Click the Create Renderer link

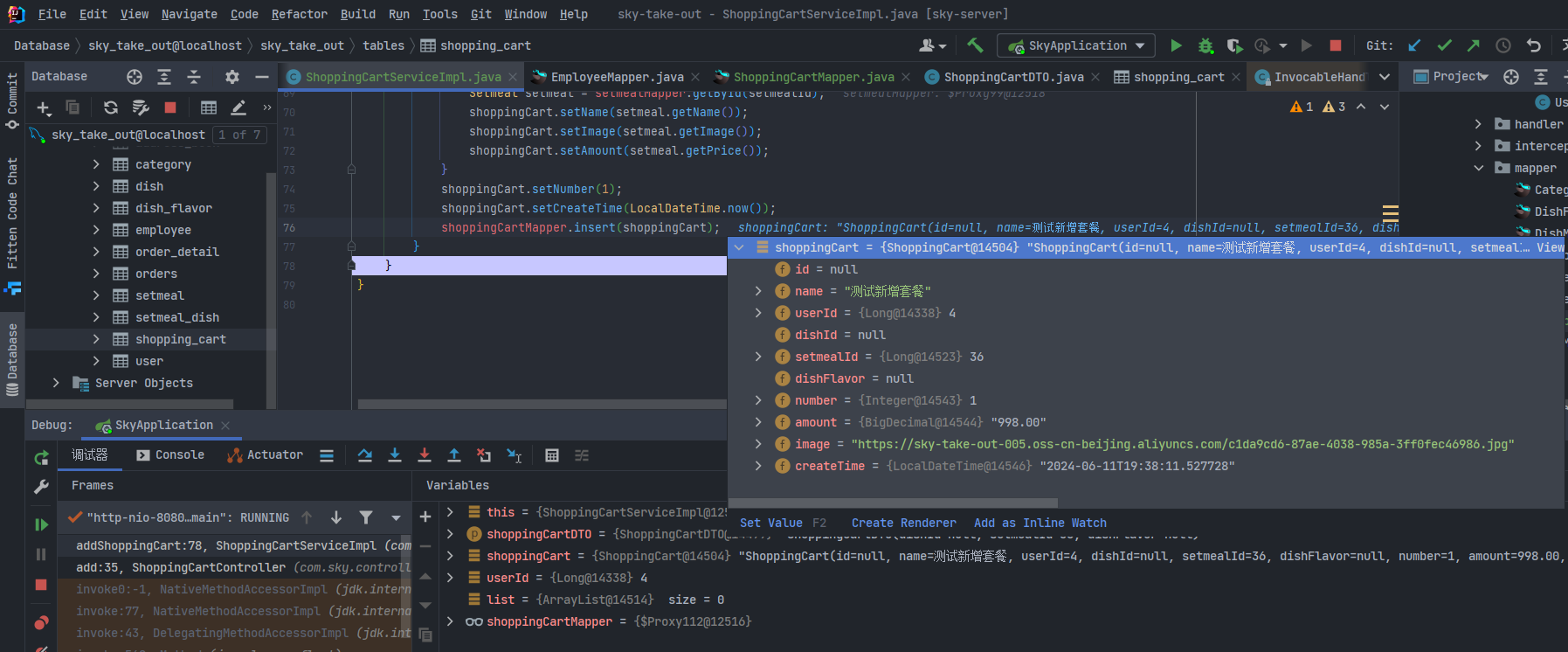point(904,523)
